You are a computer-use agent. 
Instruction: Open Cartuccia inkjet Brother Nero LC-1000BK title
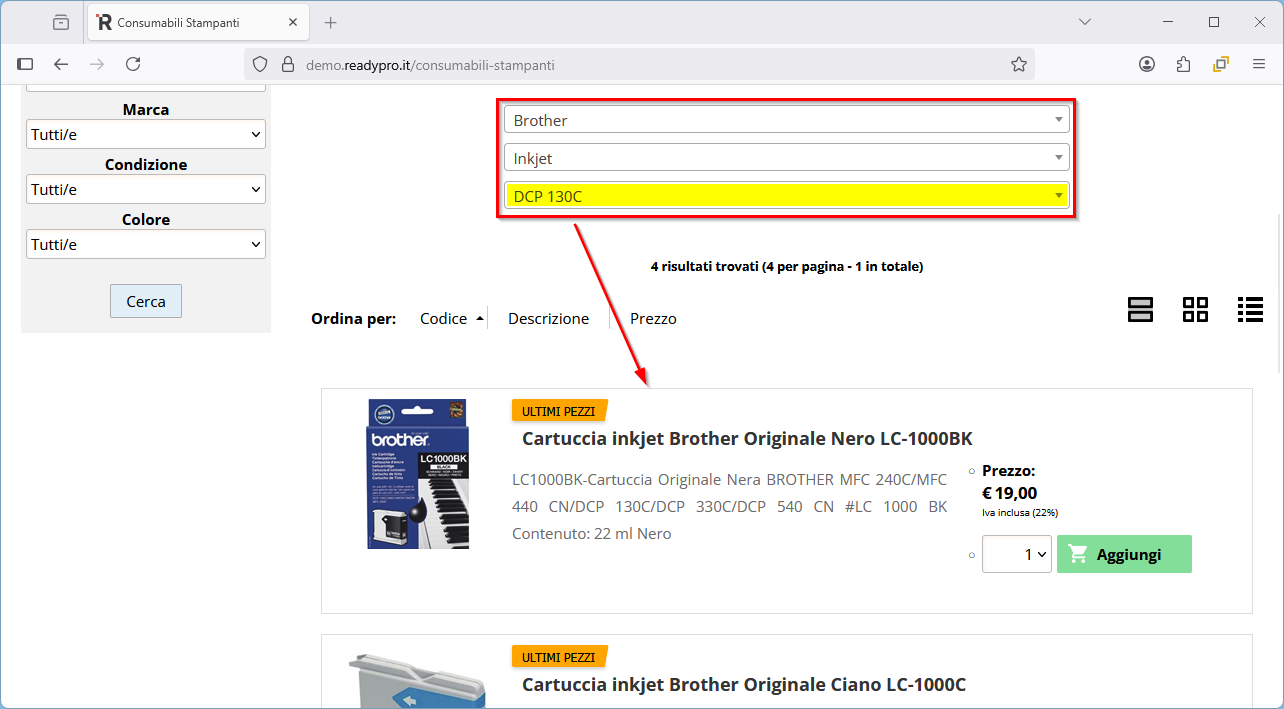(x=747, y=439)
